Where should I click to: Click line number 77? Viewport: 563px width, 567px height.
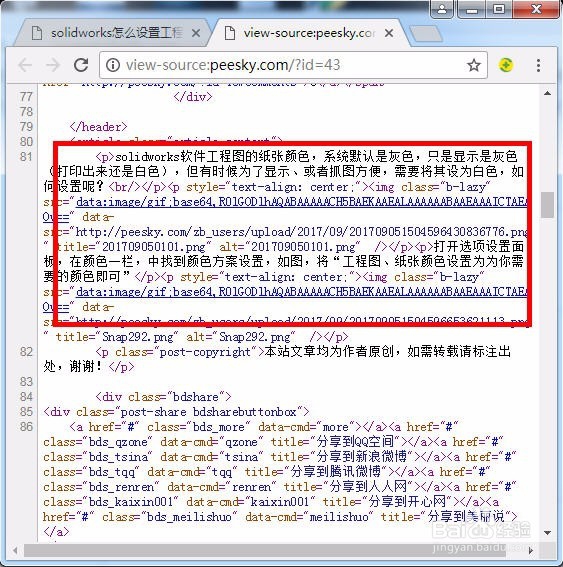click(x=26, y=97)
